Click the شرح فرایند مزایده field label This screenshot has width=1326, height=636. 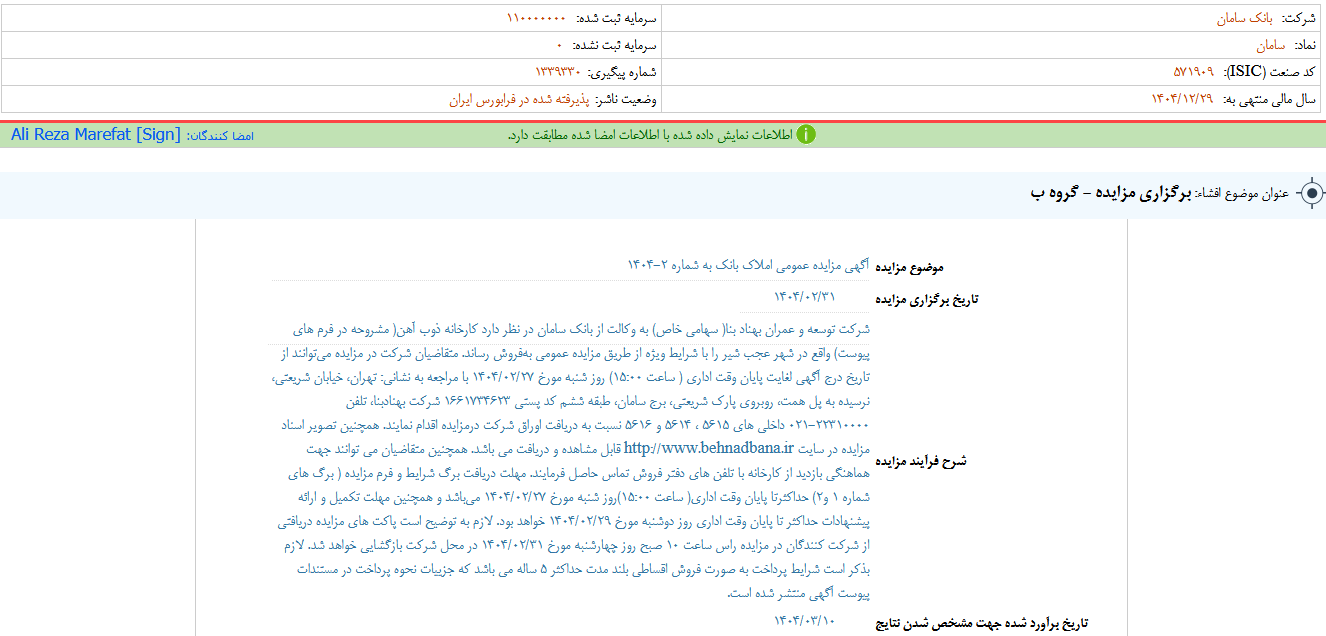(x=921, y=461)
